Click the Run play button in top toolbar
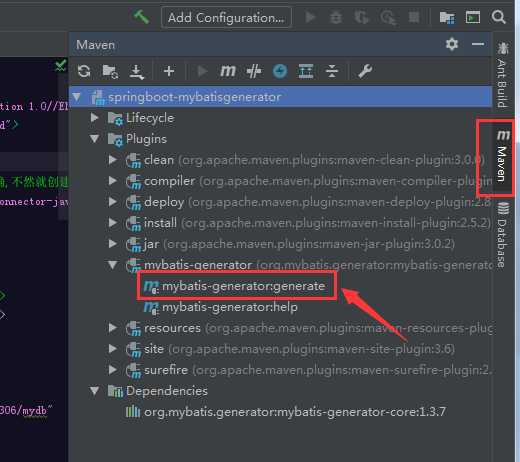Screen dimensions: 520x462 [x=310, y=17]
